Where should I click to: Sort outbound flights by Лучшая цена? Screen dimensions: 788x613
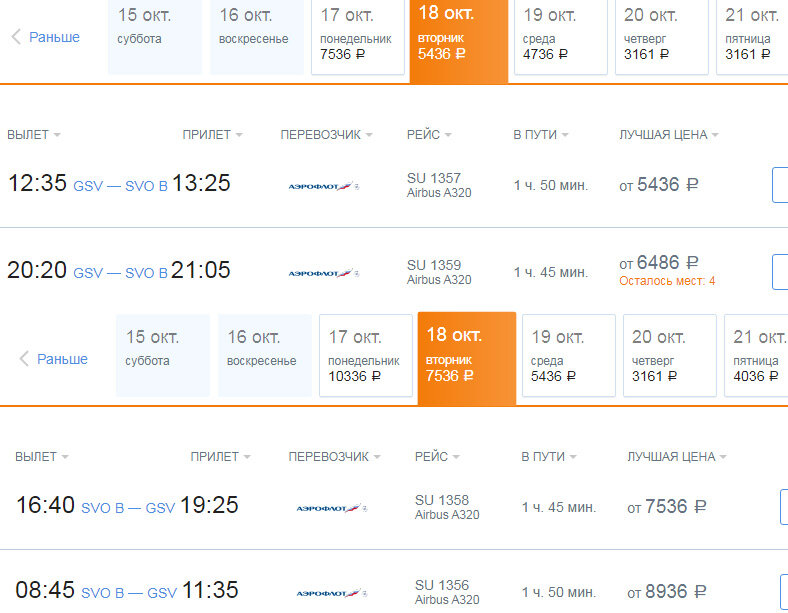[x=668, y=135]
